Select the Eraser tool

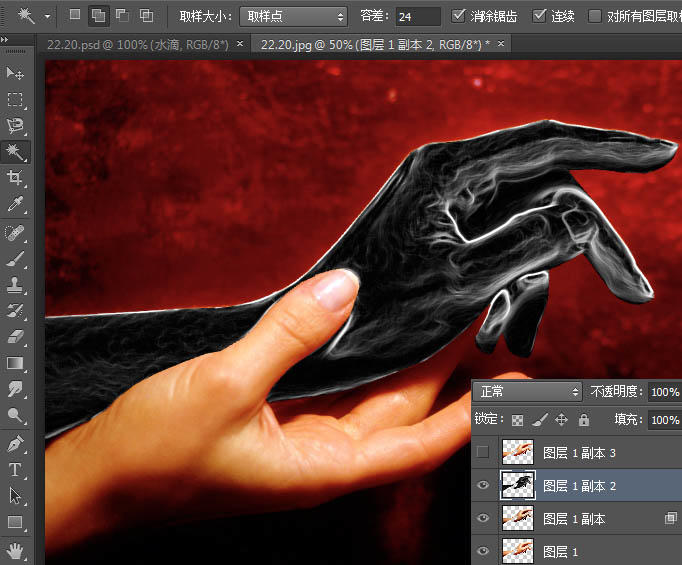(x=15, y=337)
